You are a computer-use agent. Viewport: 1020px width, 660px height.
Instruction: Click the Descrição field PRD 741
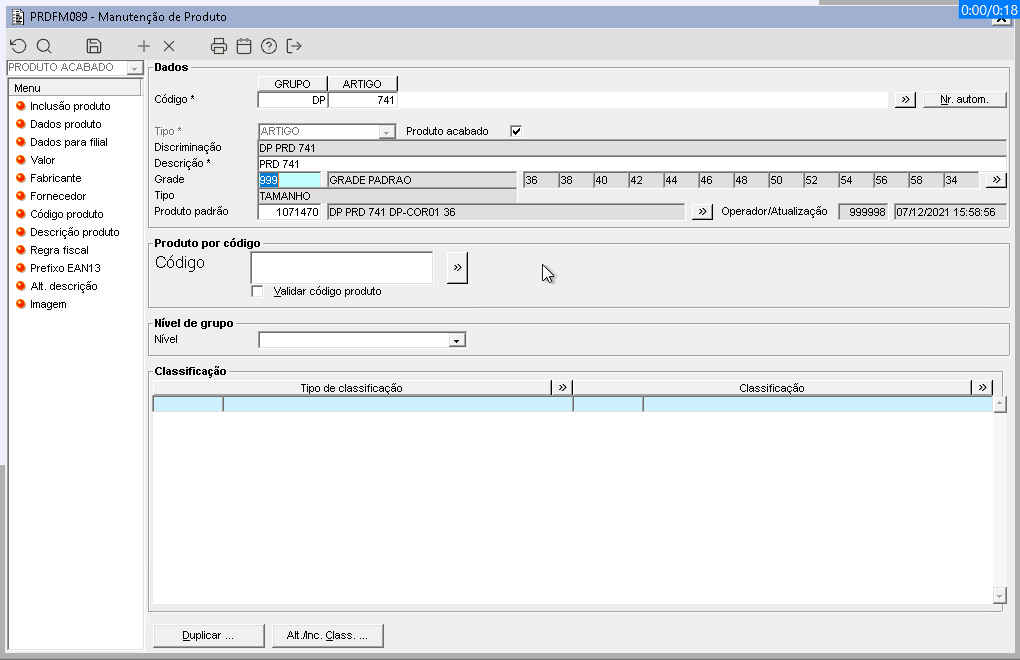[632, 164]
